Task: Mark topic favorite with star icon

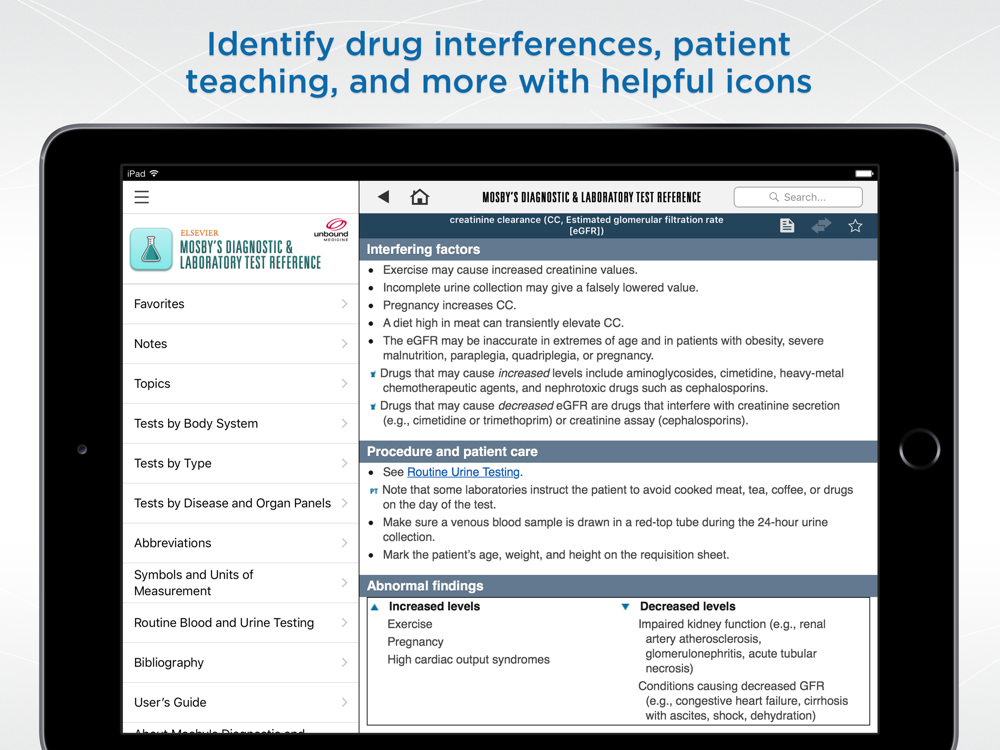Action: 855,226
